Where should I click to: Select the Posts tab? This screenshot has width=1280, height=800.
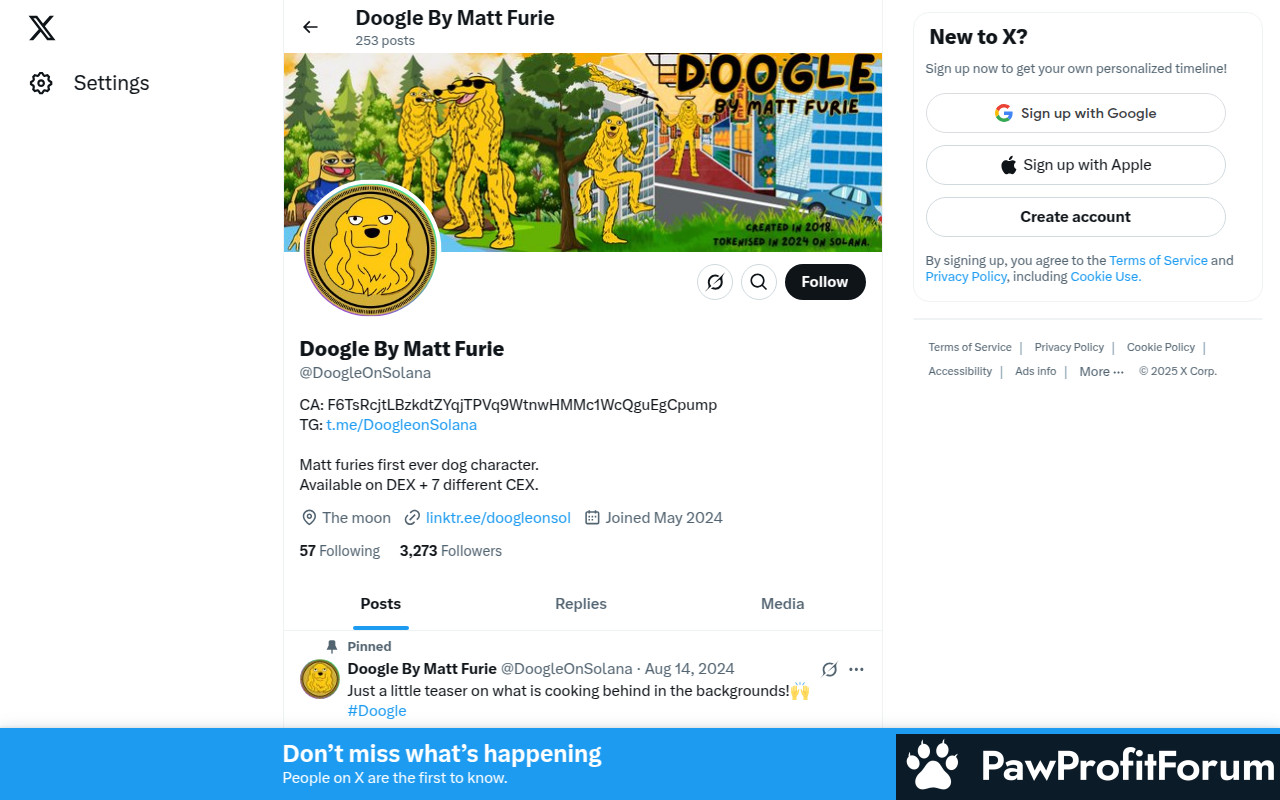[x=381, y=604]
